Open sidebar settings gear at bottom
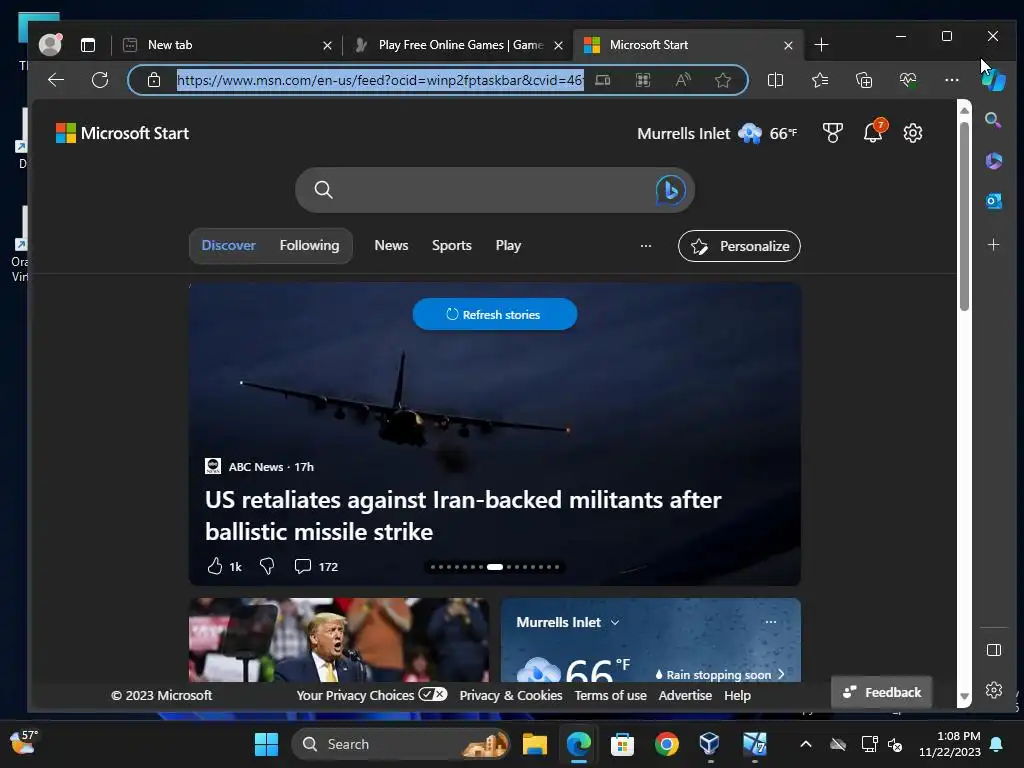The image size is (1024, 768). (993, 690)
